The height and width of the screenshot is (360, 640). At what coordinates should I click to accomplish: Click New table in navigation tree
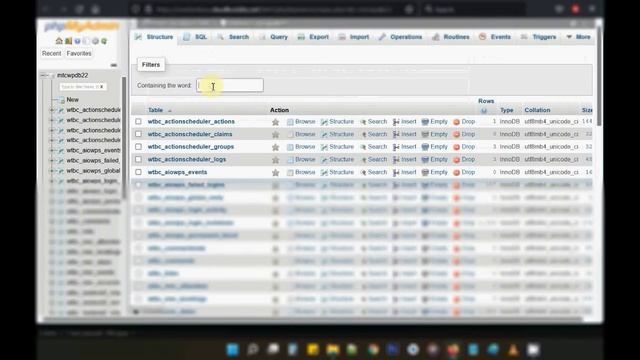click(72, 100)
